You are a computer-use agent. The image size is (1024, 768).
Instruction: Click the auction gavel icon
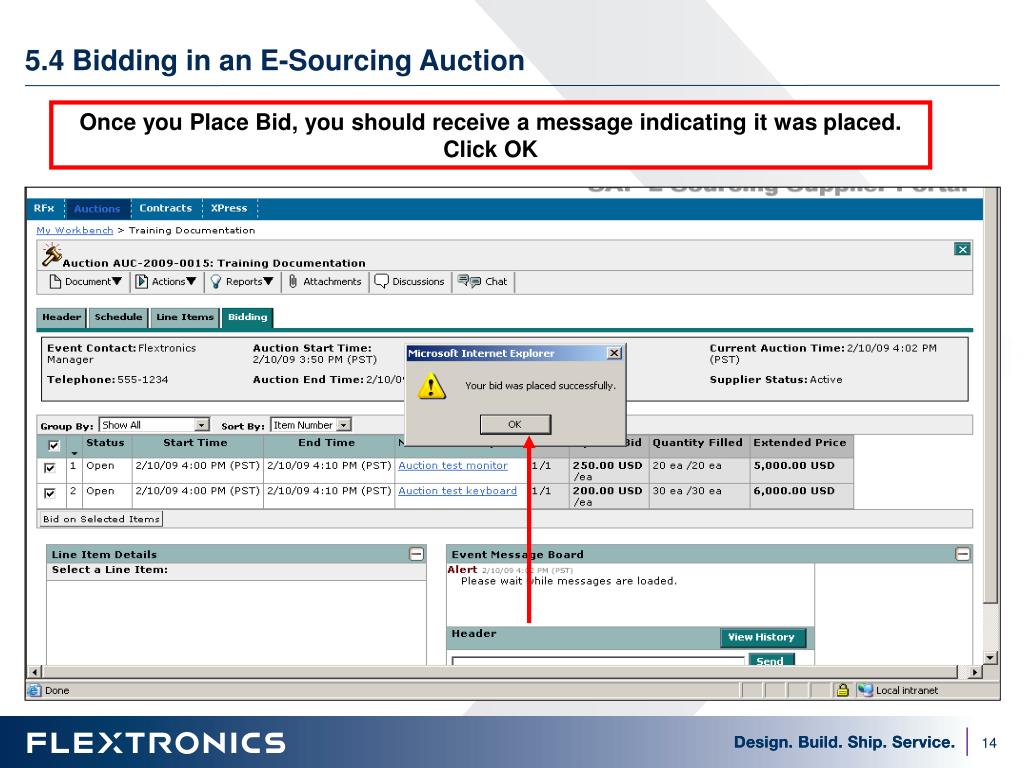pos(52,255)
